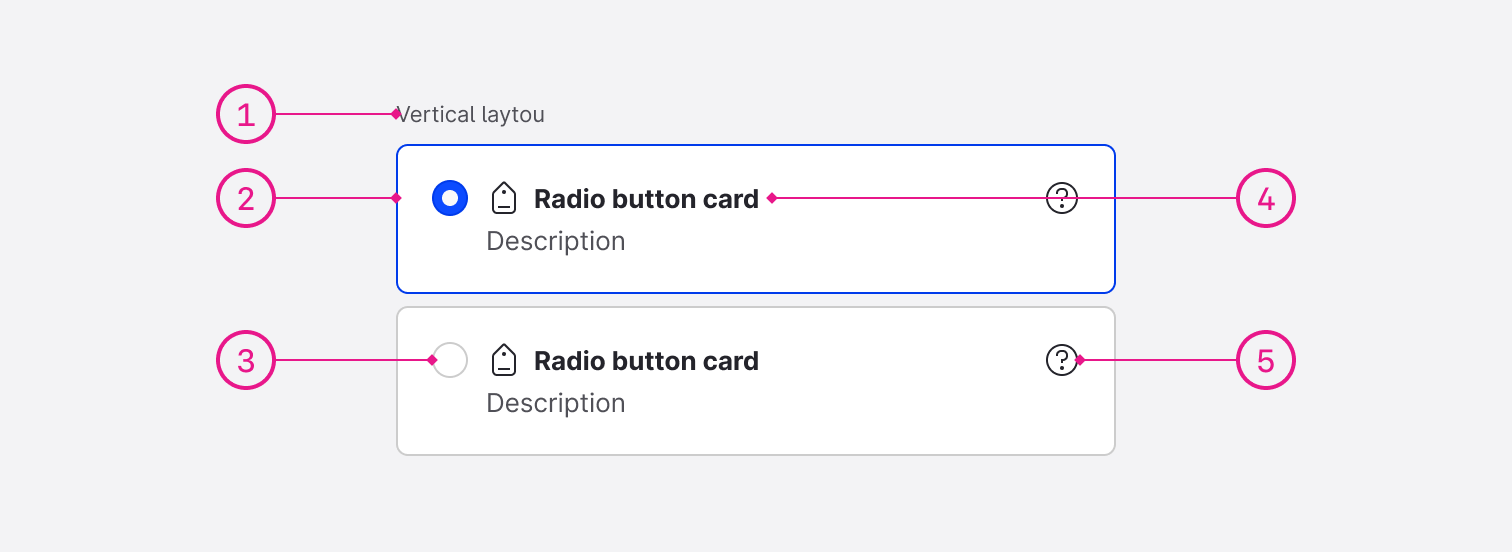Open the help icon in the unselected card

coord(1060,360)
